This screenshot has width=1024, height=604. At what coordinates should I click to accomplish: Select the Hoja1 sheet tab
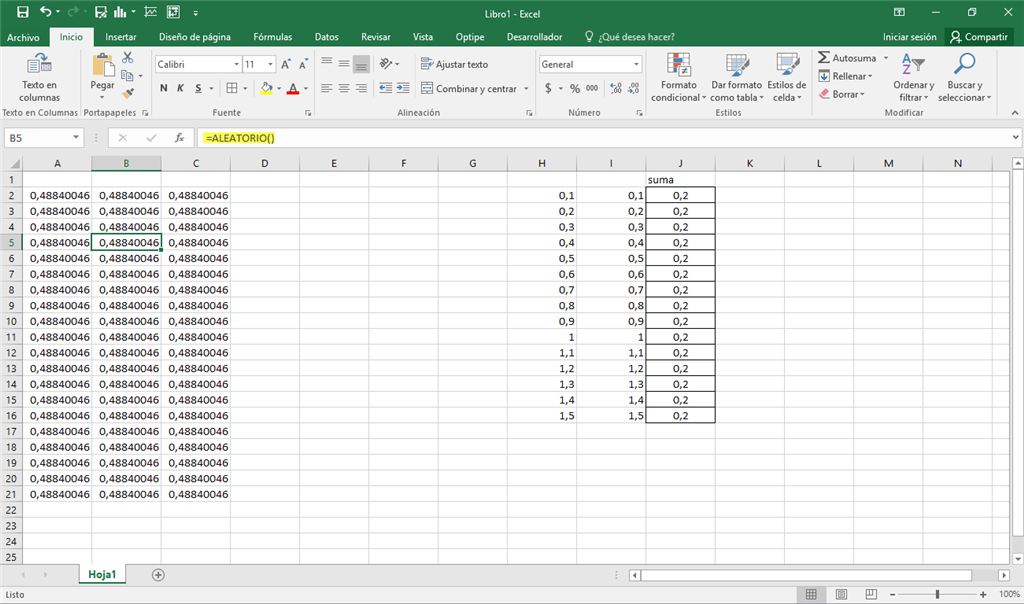coord(102,575)
